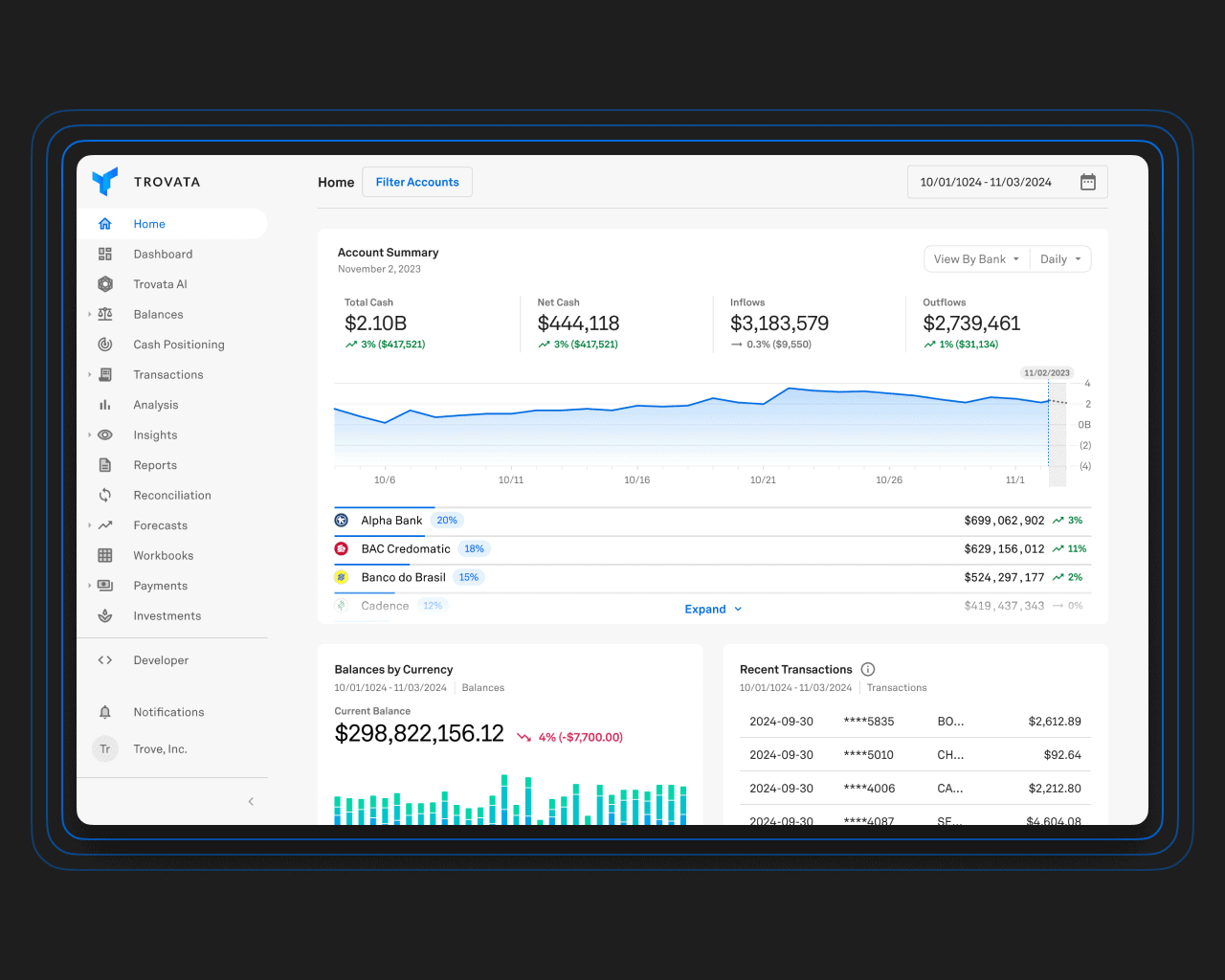
Task: Expand the Forecasts submenu arrow
Action: (x=90, y=525)
